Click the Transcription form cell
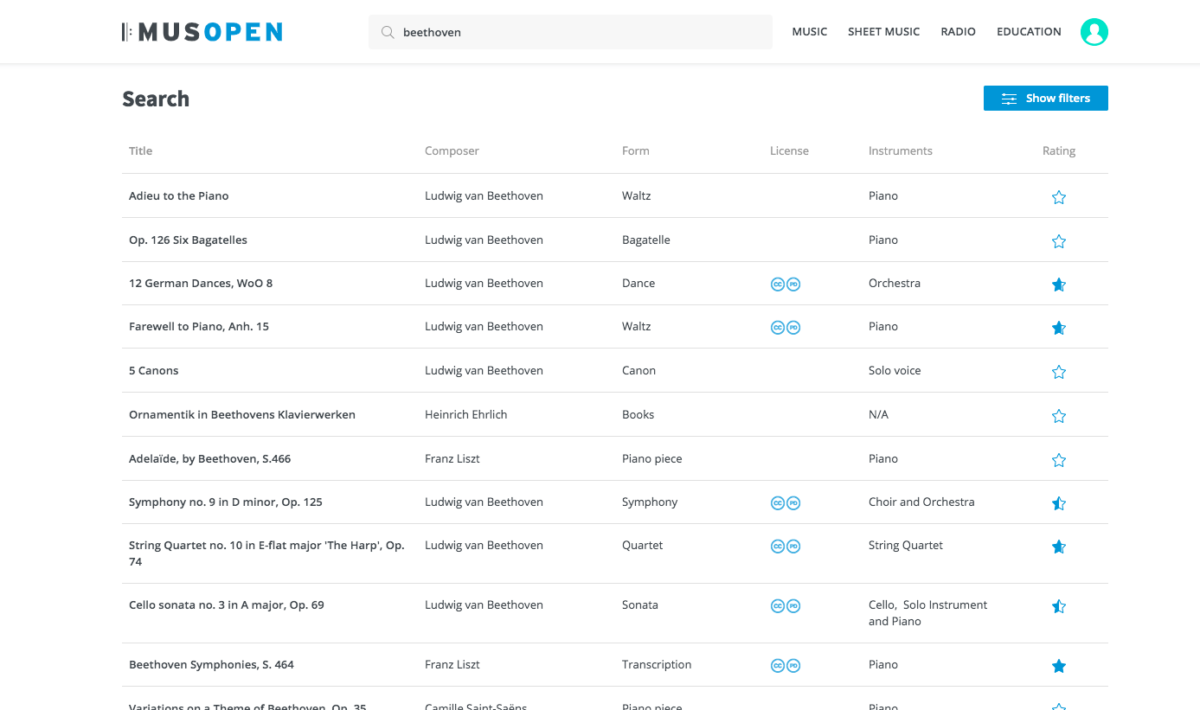 (657, 664)
